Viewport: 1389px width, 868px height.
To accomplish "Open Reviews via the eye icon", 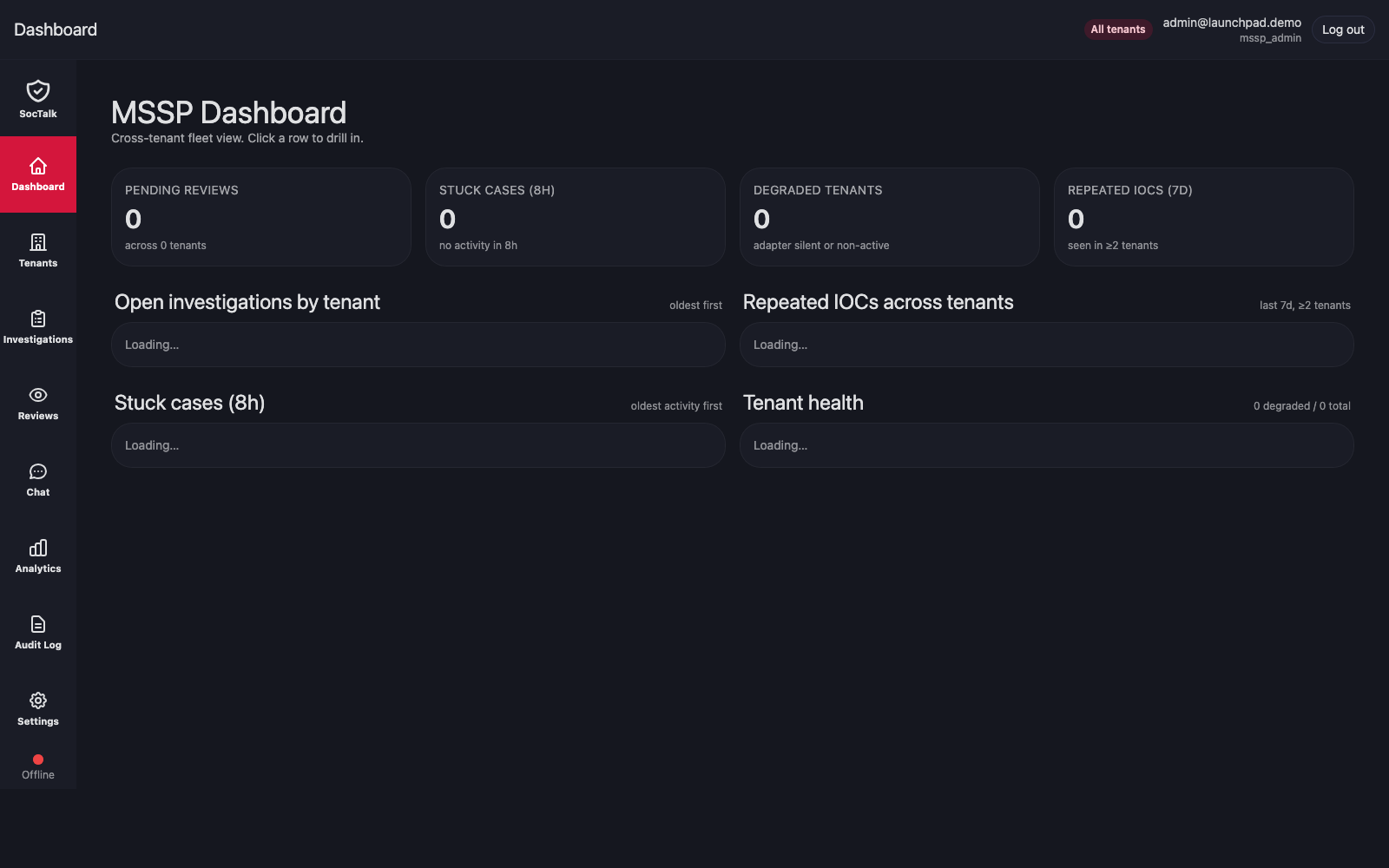I will 38,395.
